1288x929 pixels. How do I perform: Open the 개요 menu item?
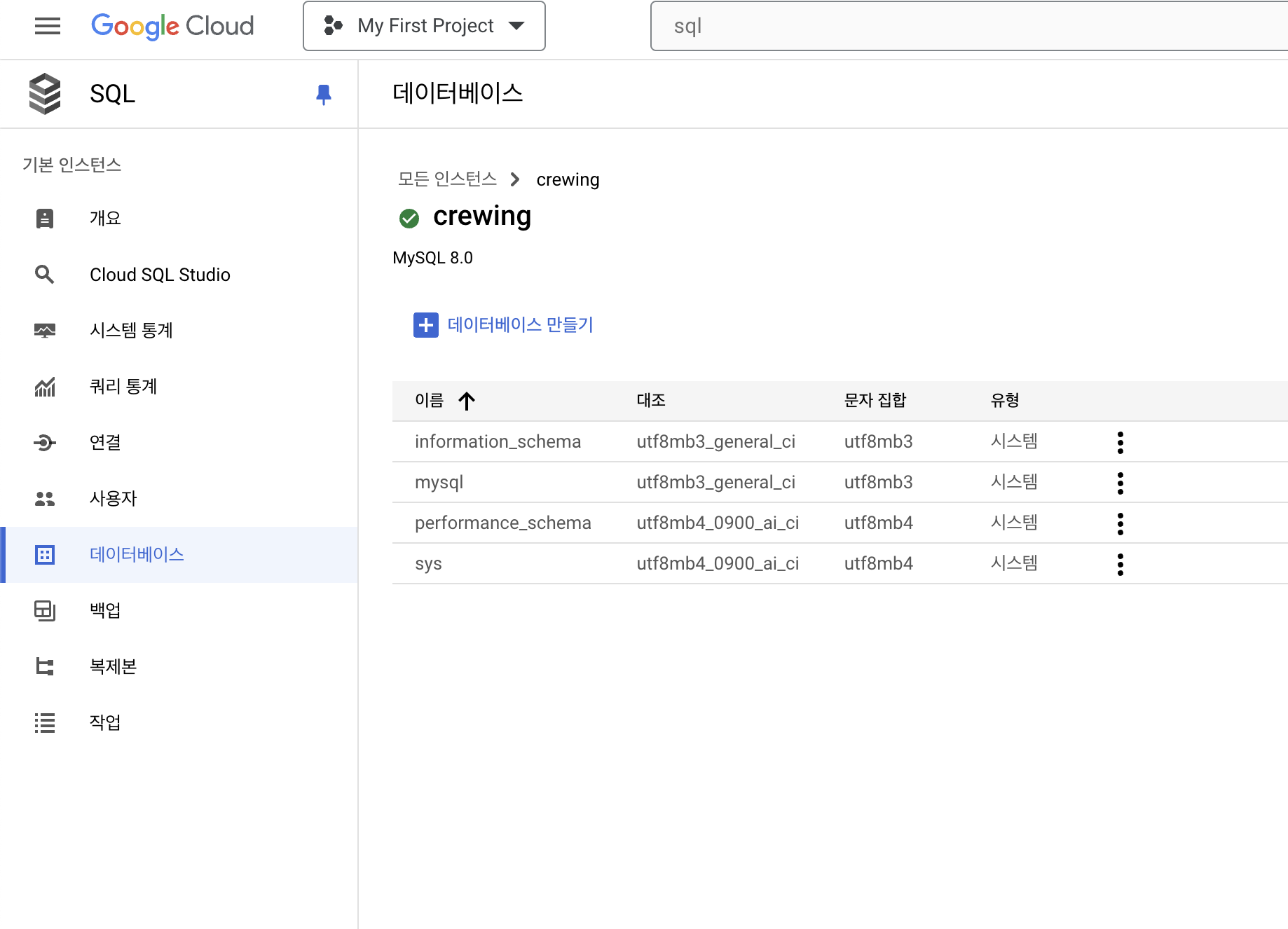pyautogui.click(x=179, y=219)
